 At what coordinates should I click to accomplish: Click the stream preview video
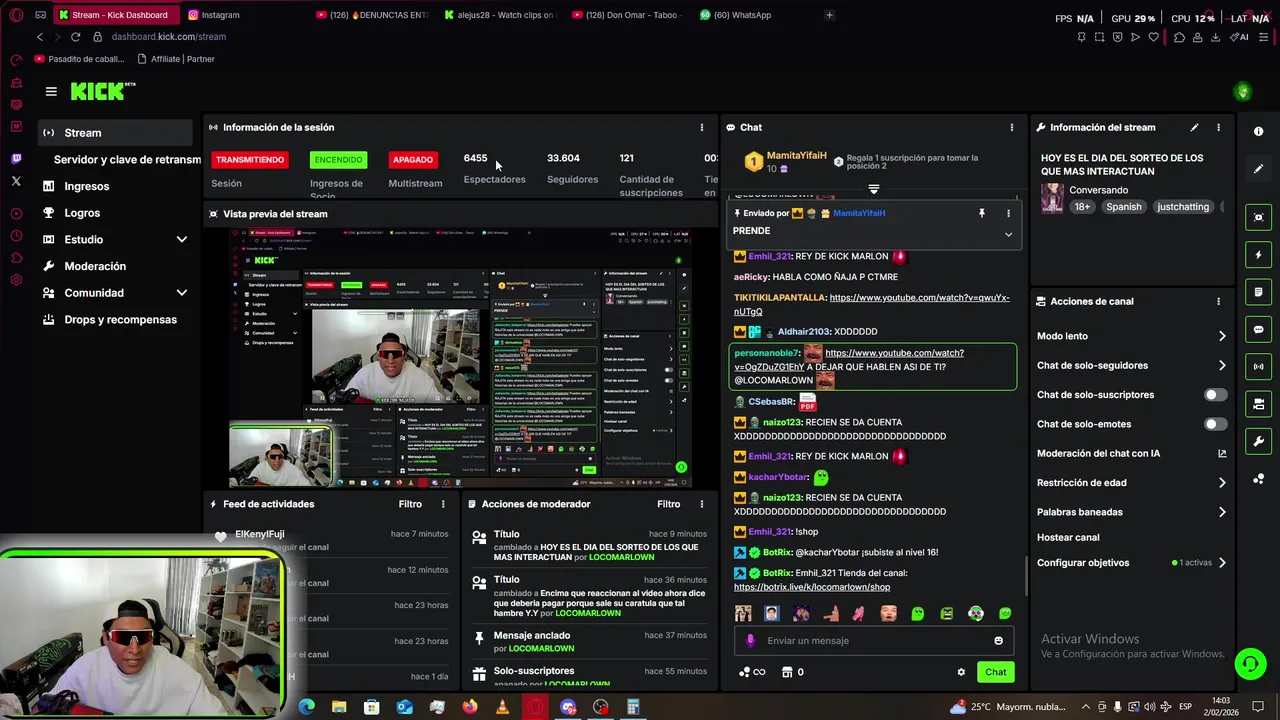point(460,358)
